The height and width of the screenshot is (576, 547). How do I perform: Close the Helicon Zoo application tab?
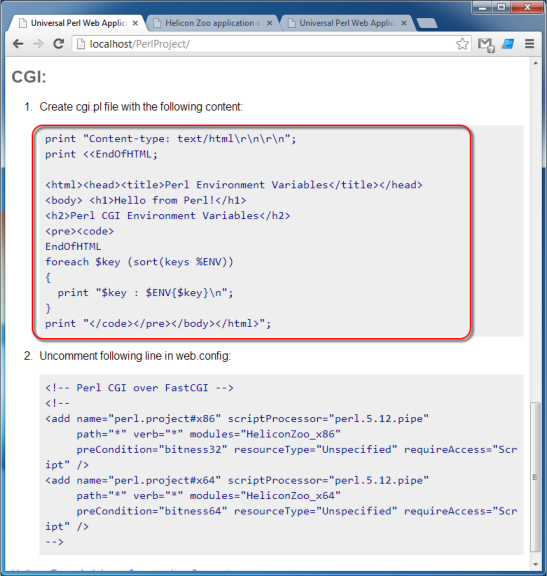coord(269,23)
